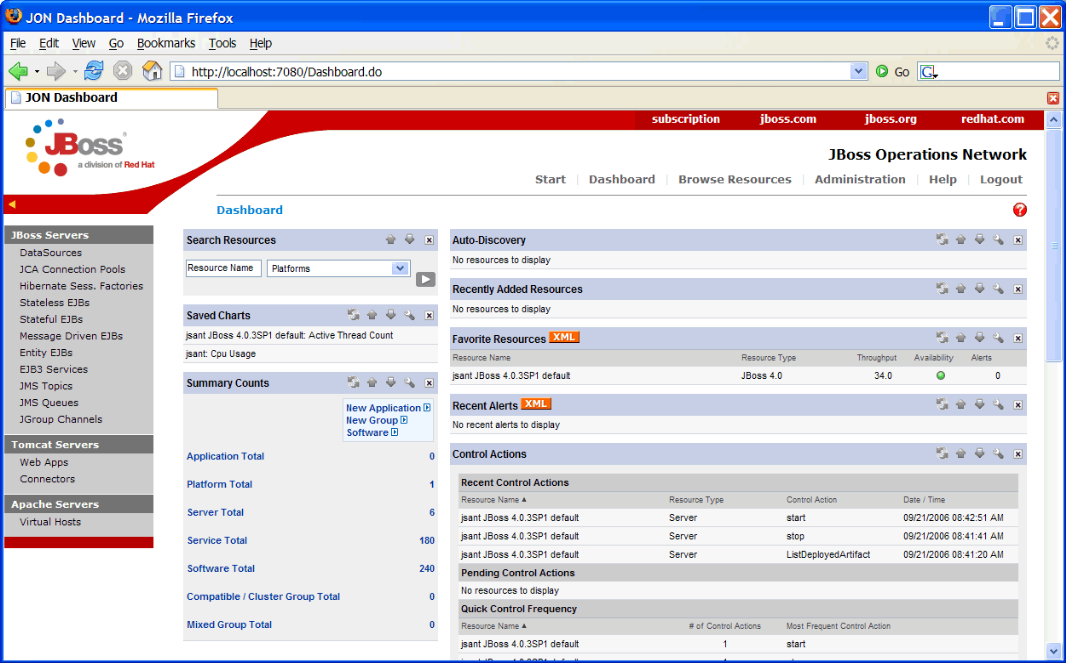Go to Browse Resources in navigation
1066x663 pixels.
click(x=734, y=180)
